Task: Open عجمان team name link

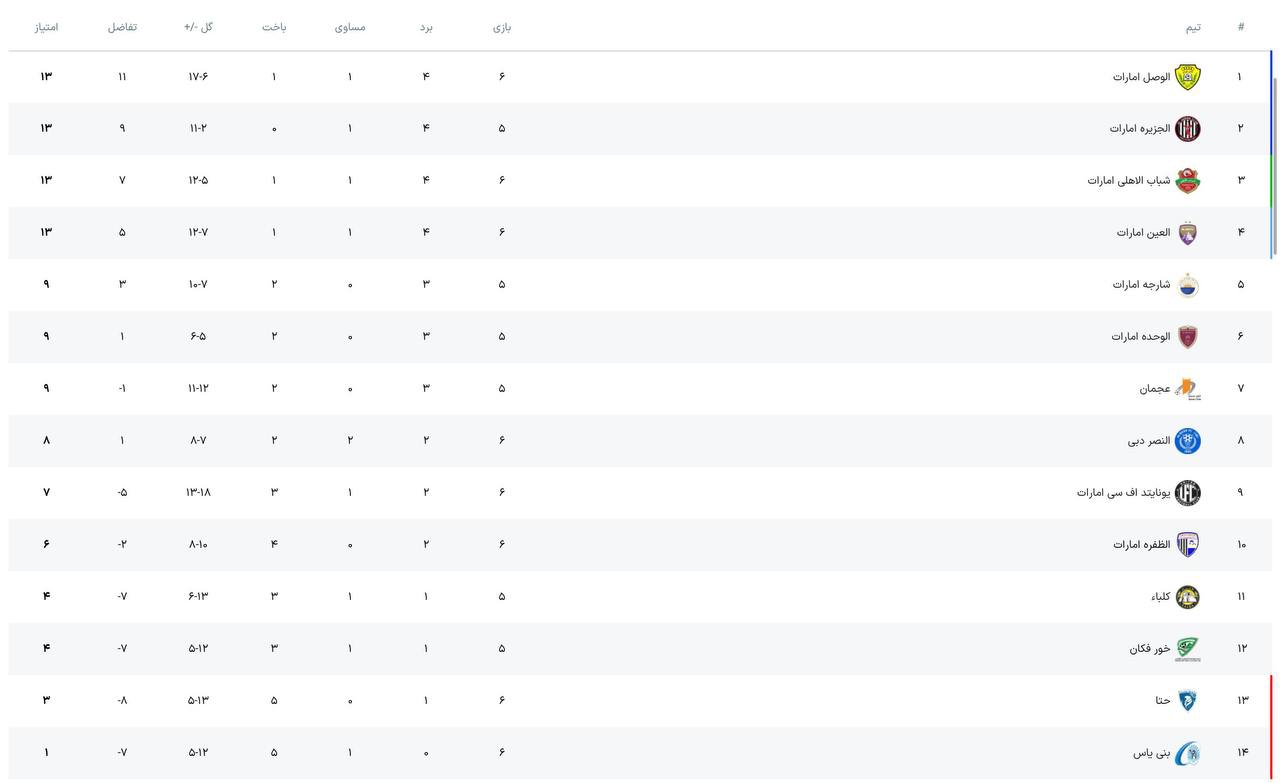Action: (1155, 389)
